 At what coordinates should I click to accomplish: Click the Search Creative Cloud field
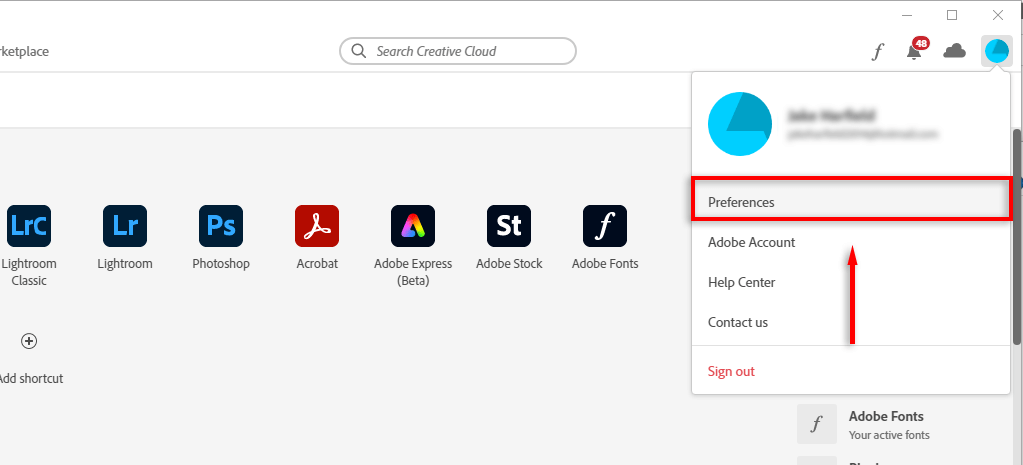coord(458,51)
